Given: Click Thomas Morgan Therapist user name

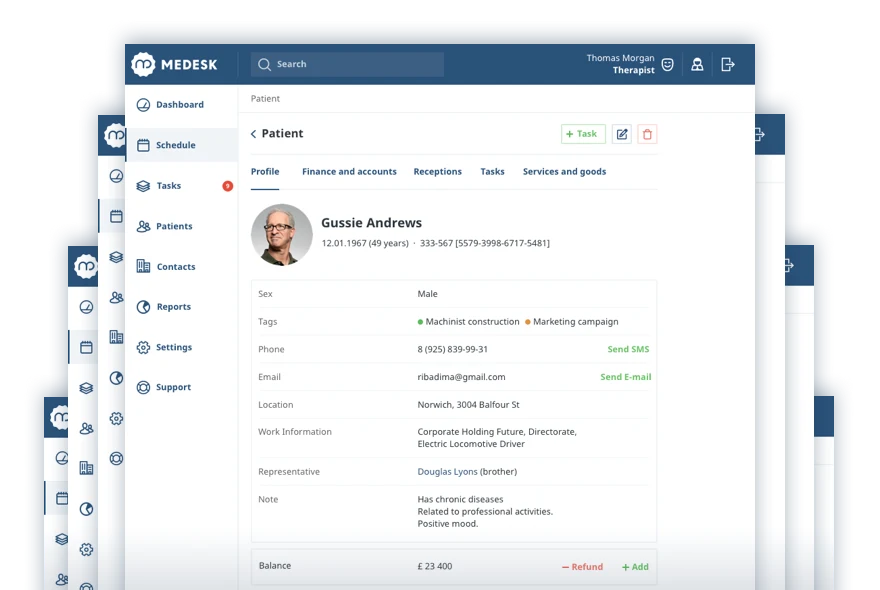Looking at the screenshot, I should point(620,64).
